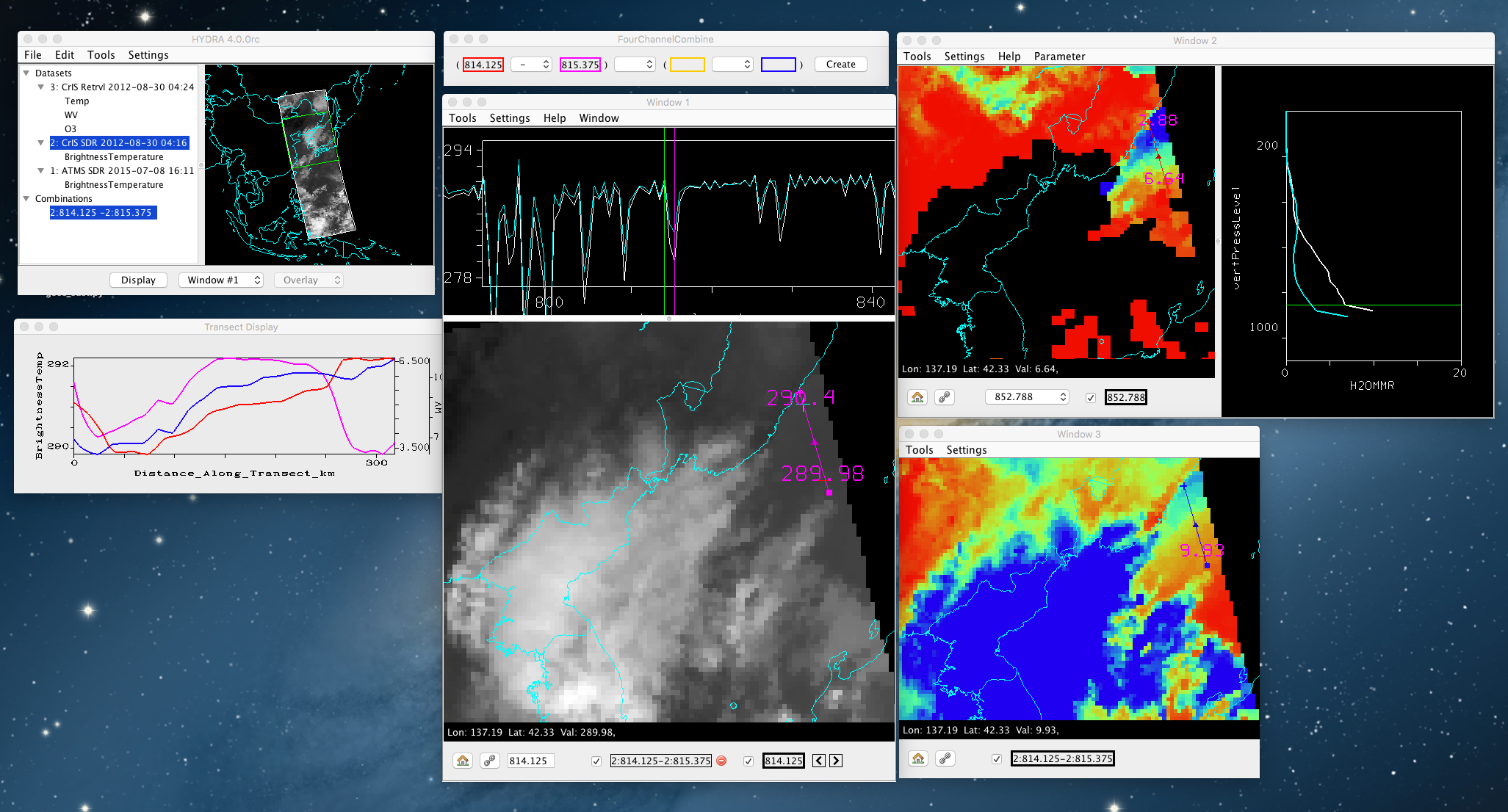
Task: Open the Tools menu in HYDRA window
Action: [x=101, y=55]
